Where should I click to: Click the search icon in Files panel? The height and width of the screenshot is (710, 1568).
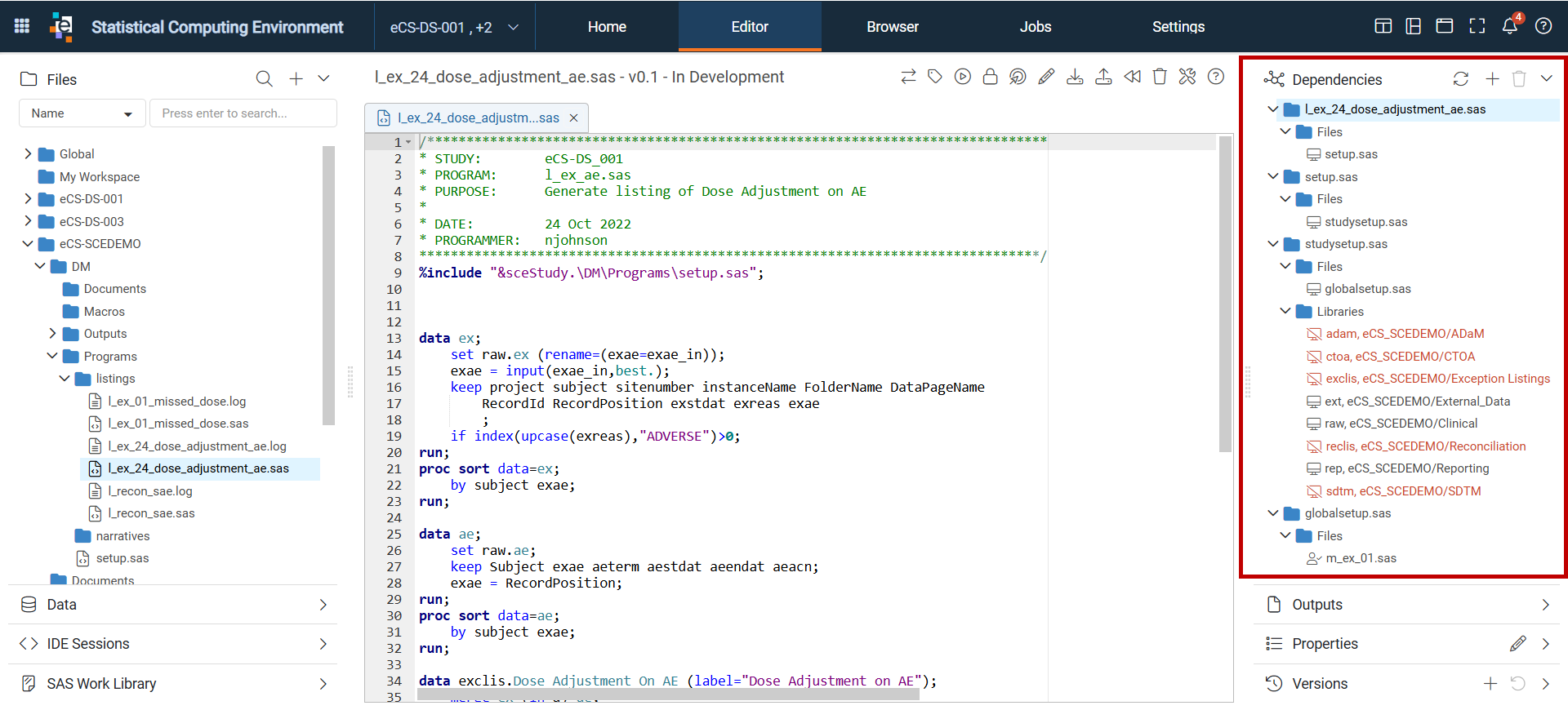tap(264, 79)
